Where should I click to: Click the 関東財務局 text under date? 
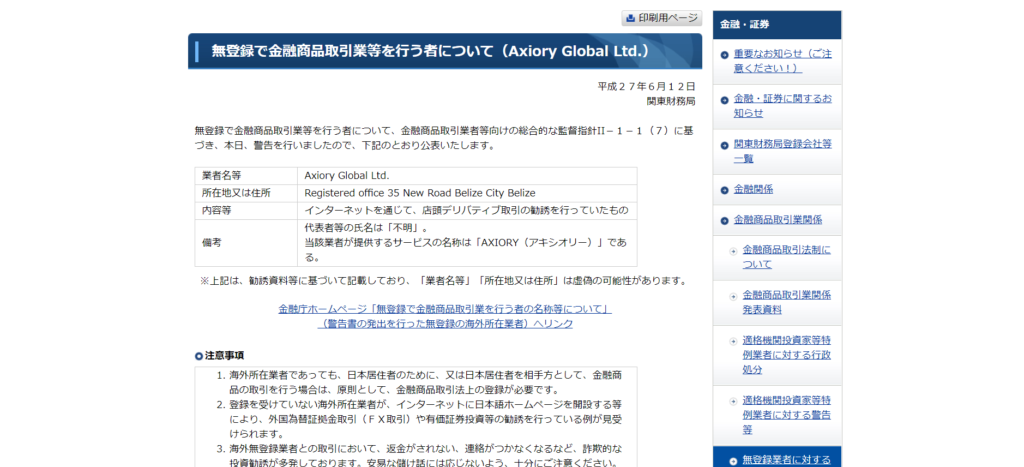point(671,101)
